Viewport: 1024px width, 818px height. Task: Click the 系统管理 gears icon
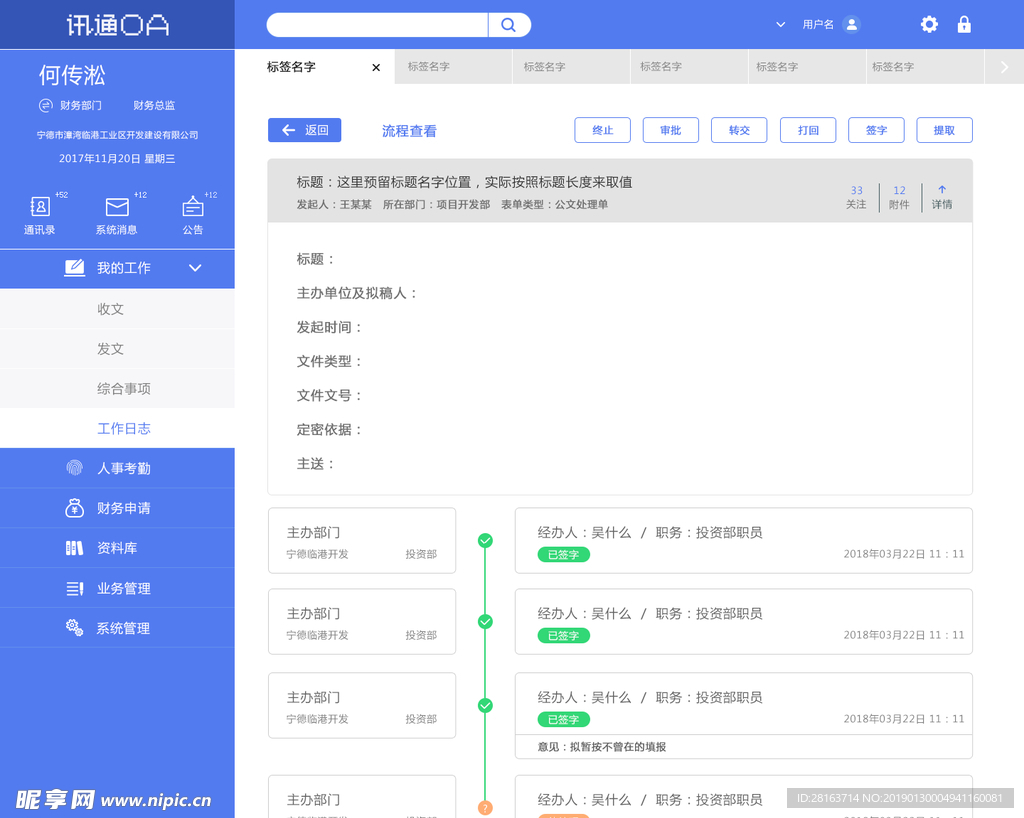click(x=74, y=628)
